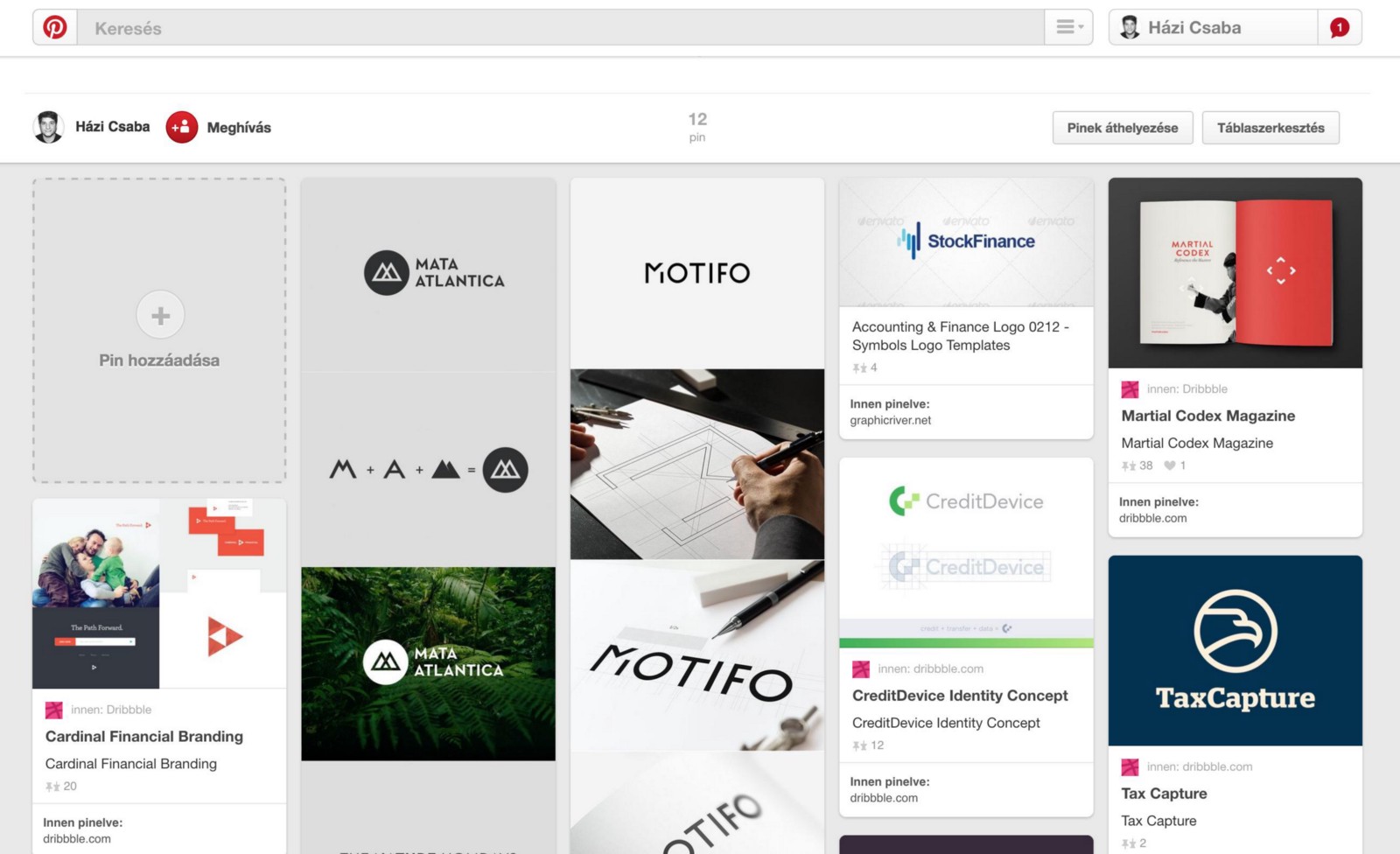Click Pinek áthelyezése button

point(1123,128)
